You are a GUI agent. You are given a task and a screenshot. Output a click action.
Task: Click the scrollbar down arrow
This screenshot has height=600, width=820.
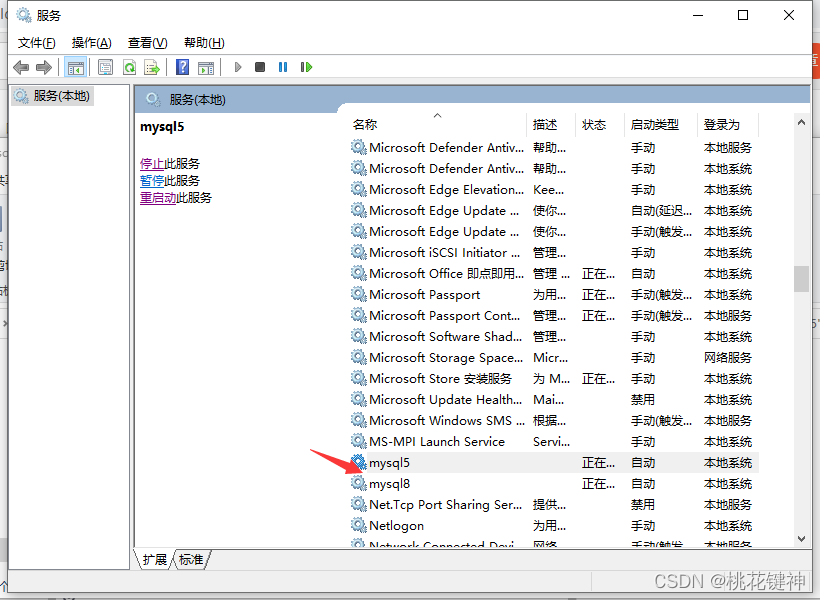[801, 539]
